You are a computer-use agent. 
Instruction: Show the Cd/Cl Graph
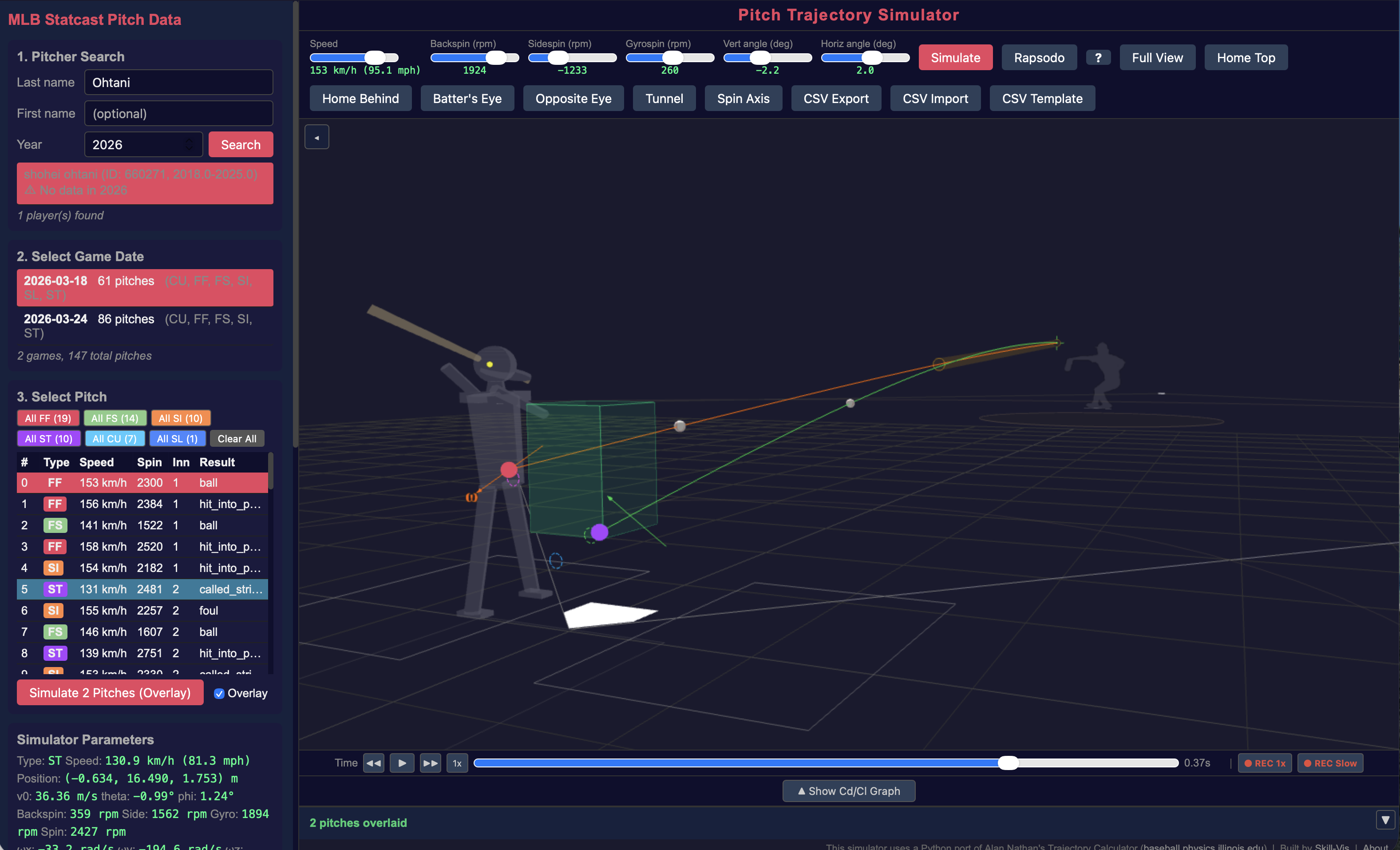click(x=848, y=791)
